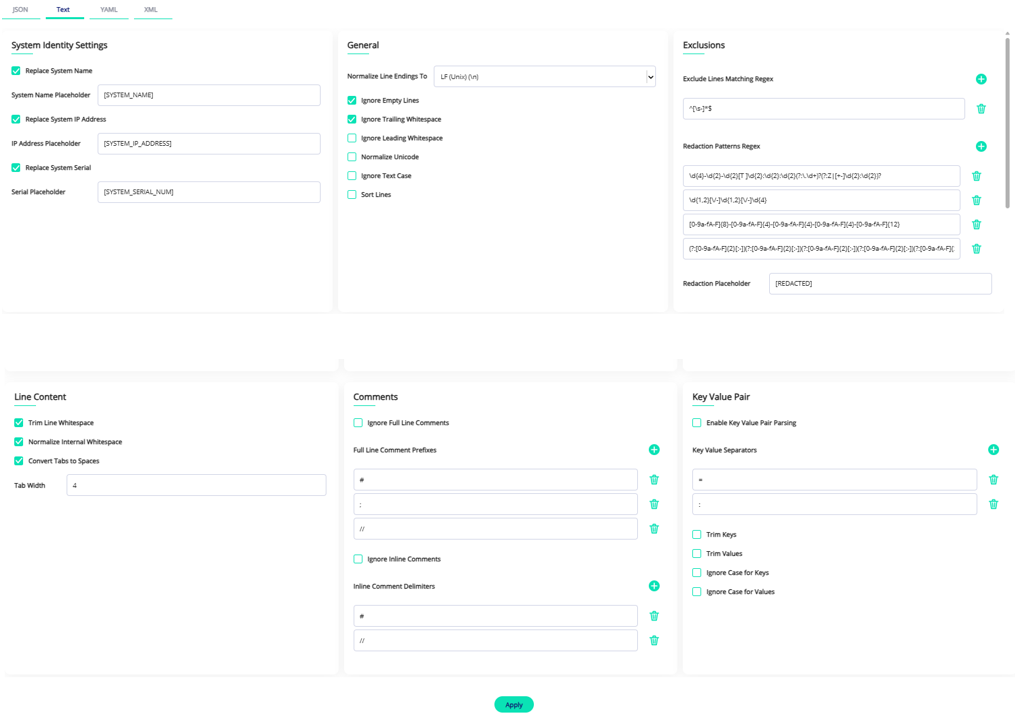Uncheck Replace System Name

tap(16, 71)
